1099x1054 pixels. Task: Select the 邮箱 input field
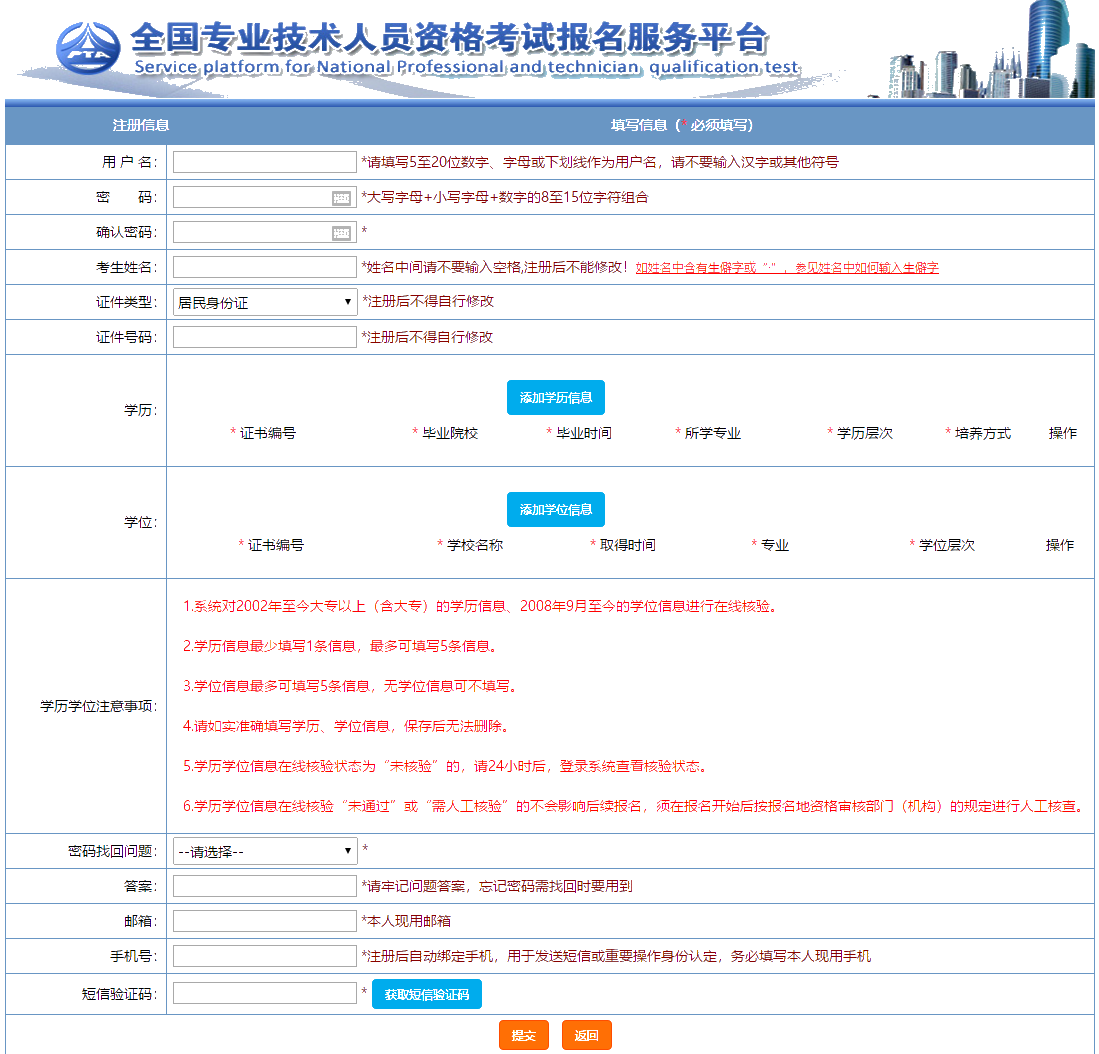click(x=264, y=921)
